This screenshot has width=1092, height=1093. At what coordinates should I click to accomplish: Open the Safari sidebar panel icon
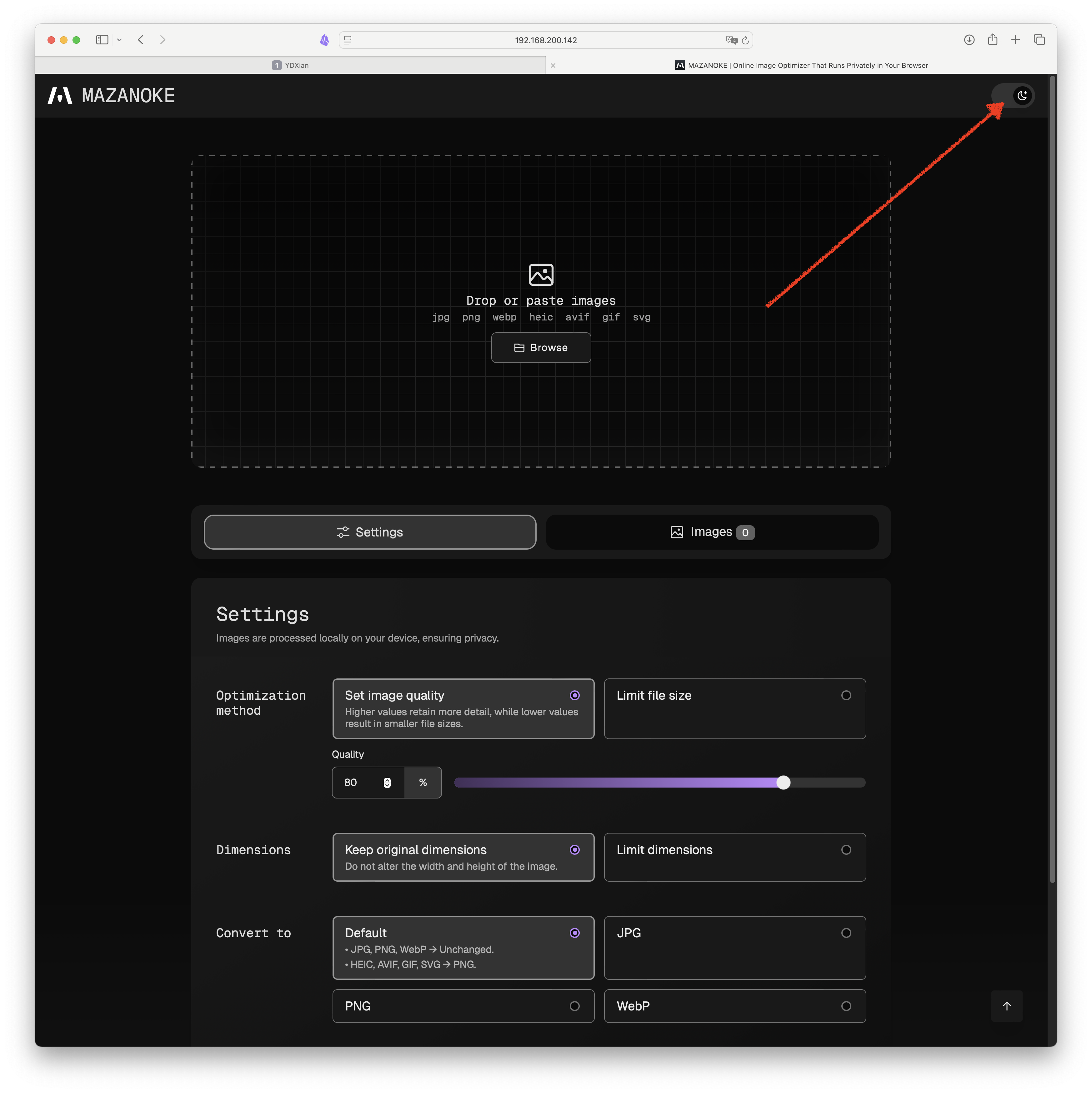click(x=102, y=40)
